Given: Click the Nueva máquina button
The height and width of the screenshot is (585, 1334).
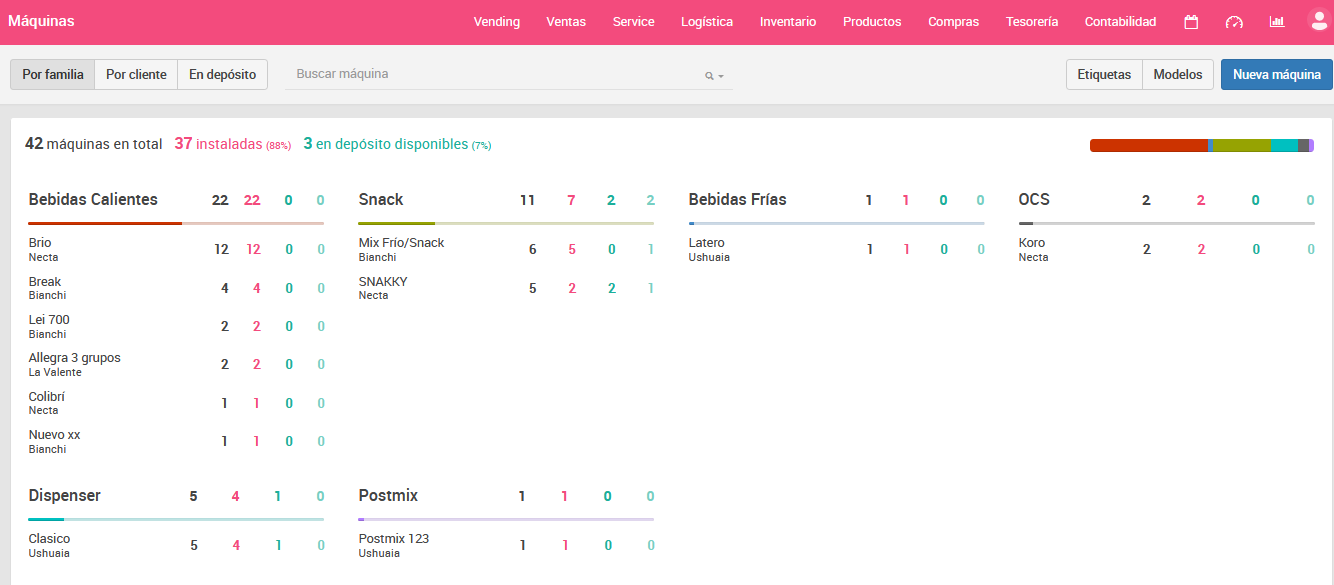Looking at the screenshot, I should tap(1277, 75).
